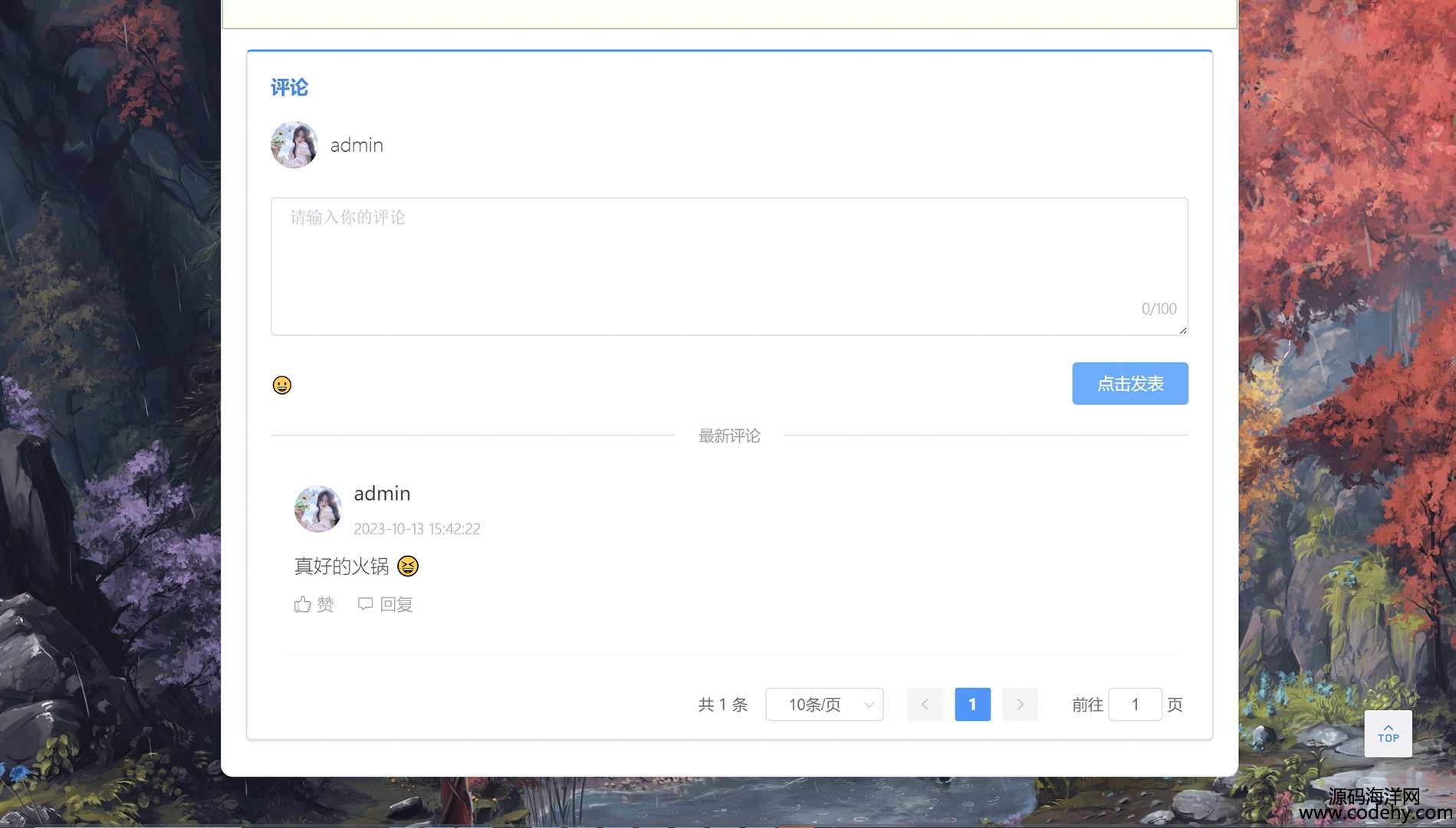The width and height of the screenshot is (1456, 828).
Task: Select page number 1 in pagination
Action: (x=972, y=705)
